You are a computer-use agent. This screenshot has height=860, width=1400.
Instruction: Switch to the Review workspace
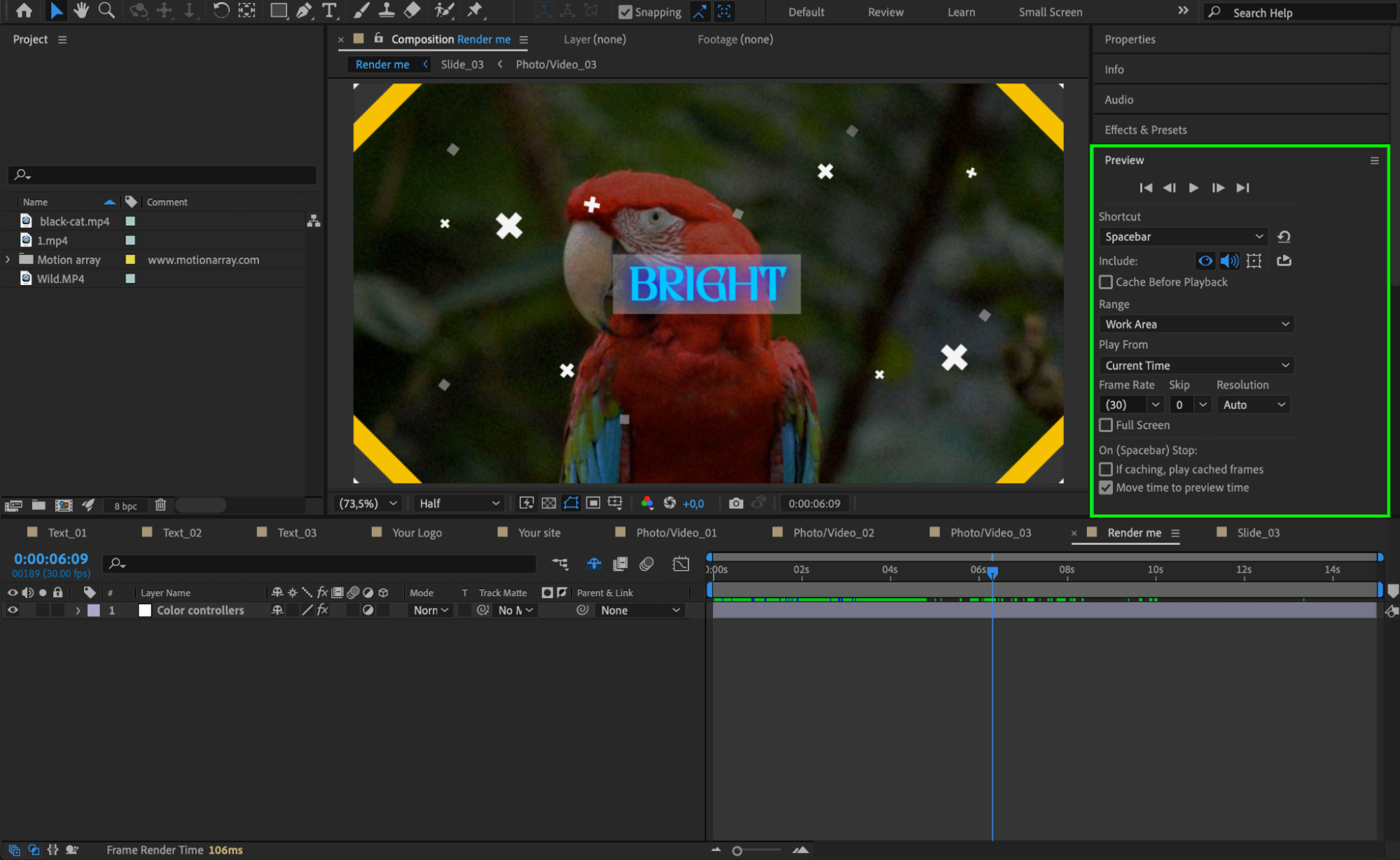[885, 12]
